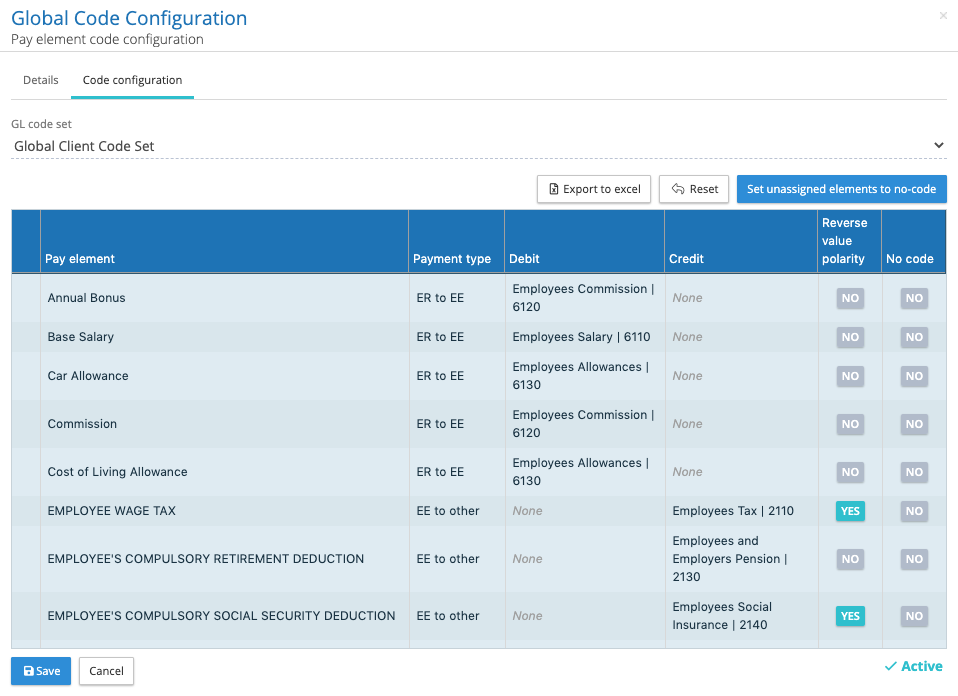This screenshot has width=958, height=696.
Task: Toggle No code for Car Allowance
Action: (x=914, y=376)
